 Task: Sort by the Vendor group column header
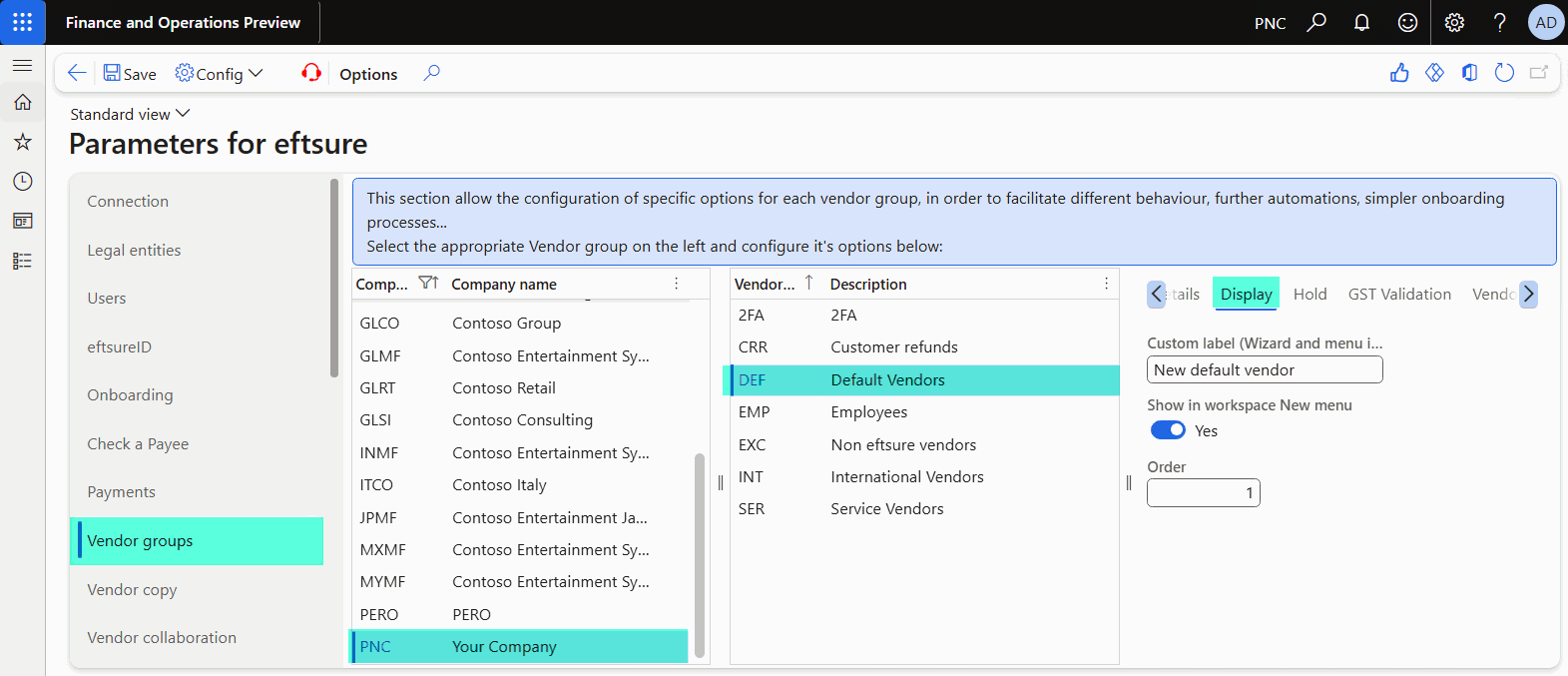click(x=766, y=284)
